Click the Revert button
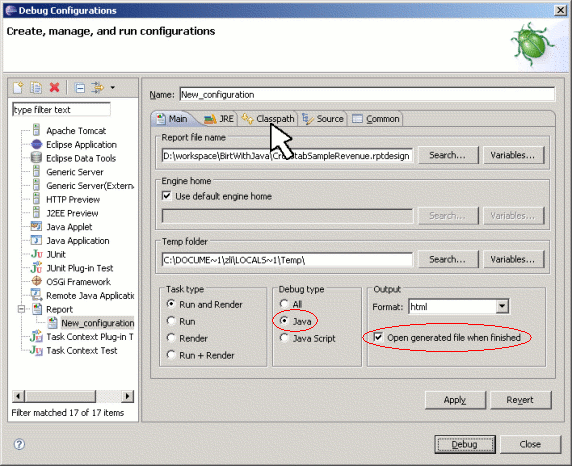 point(521,400)
